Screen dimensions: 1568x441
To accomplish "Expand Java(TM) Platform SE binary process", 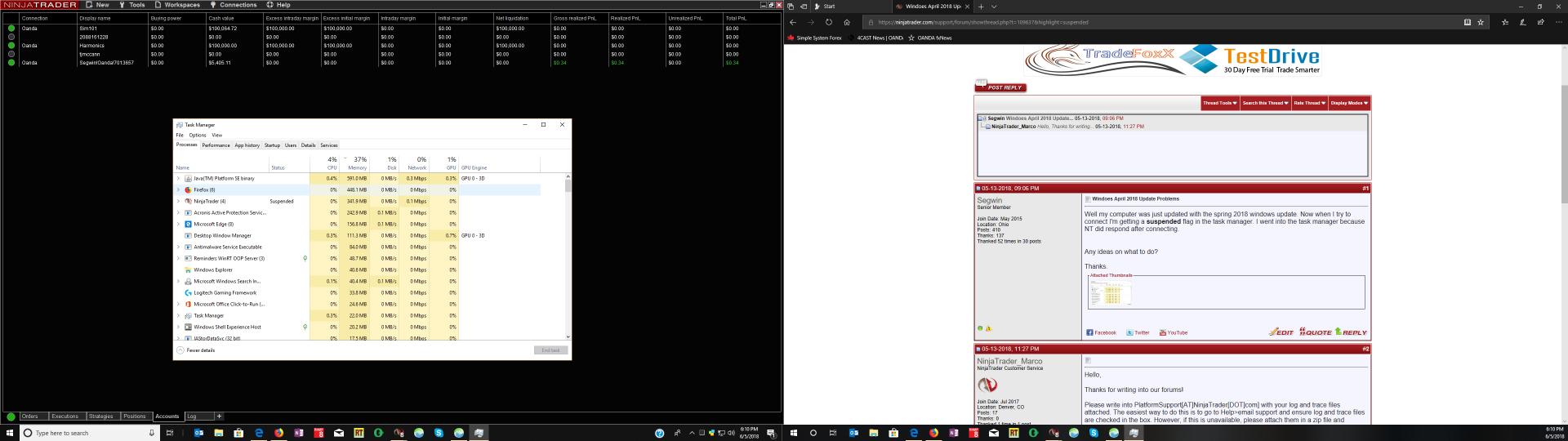I will 179,178.
